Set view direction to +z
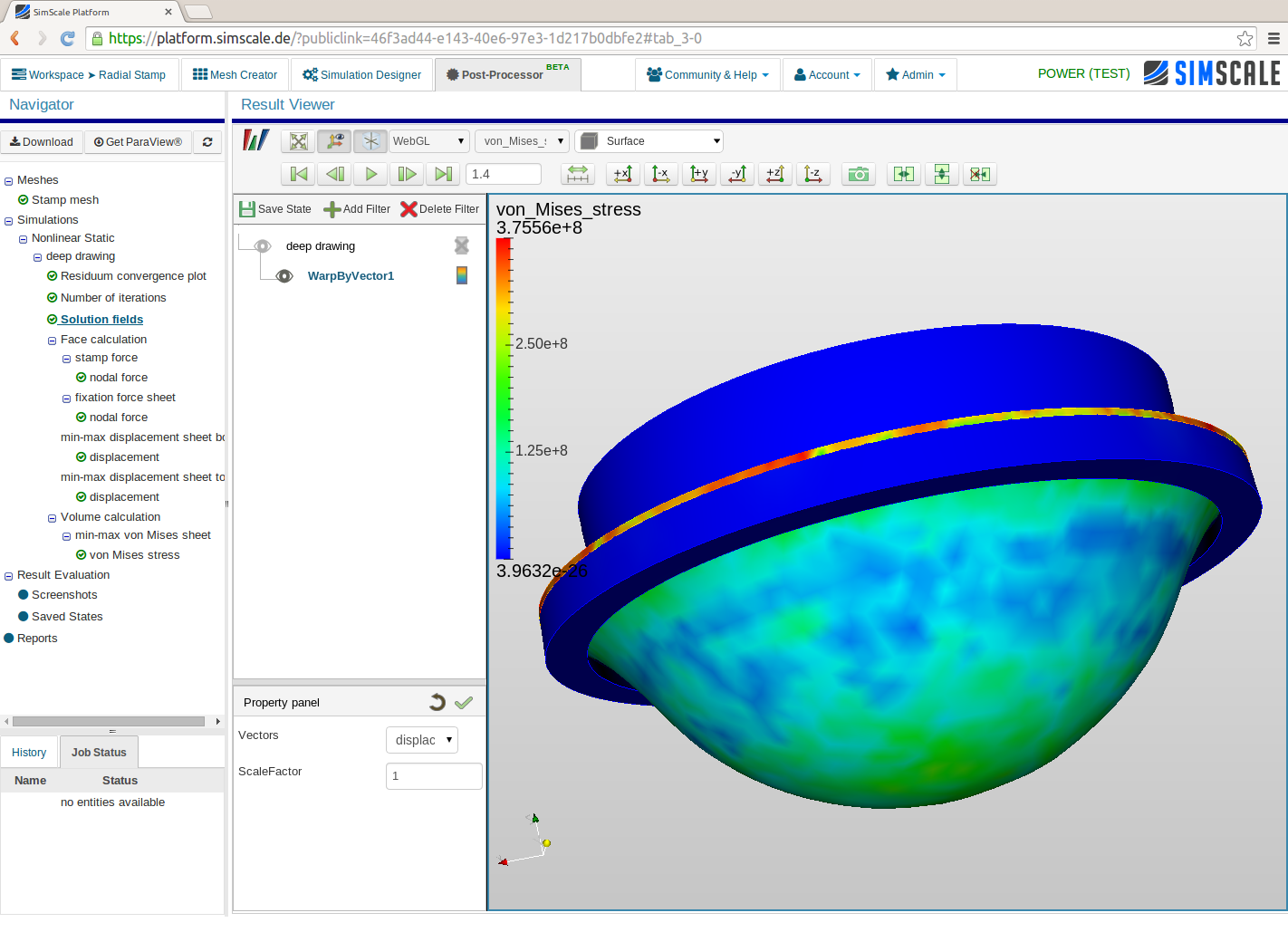Viewport: 1288px width, 932px height. point(775,174)
